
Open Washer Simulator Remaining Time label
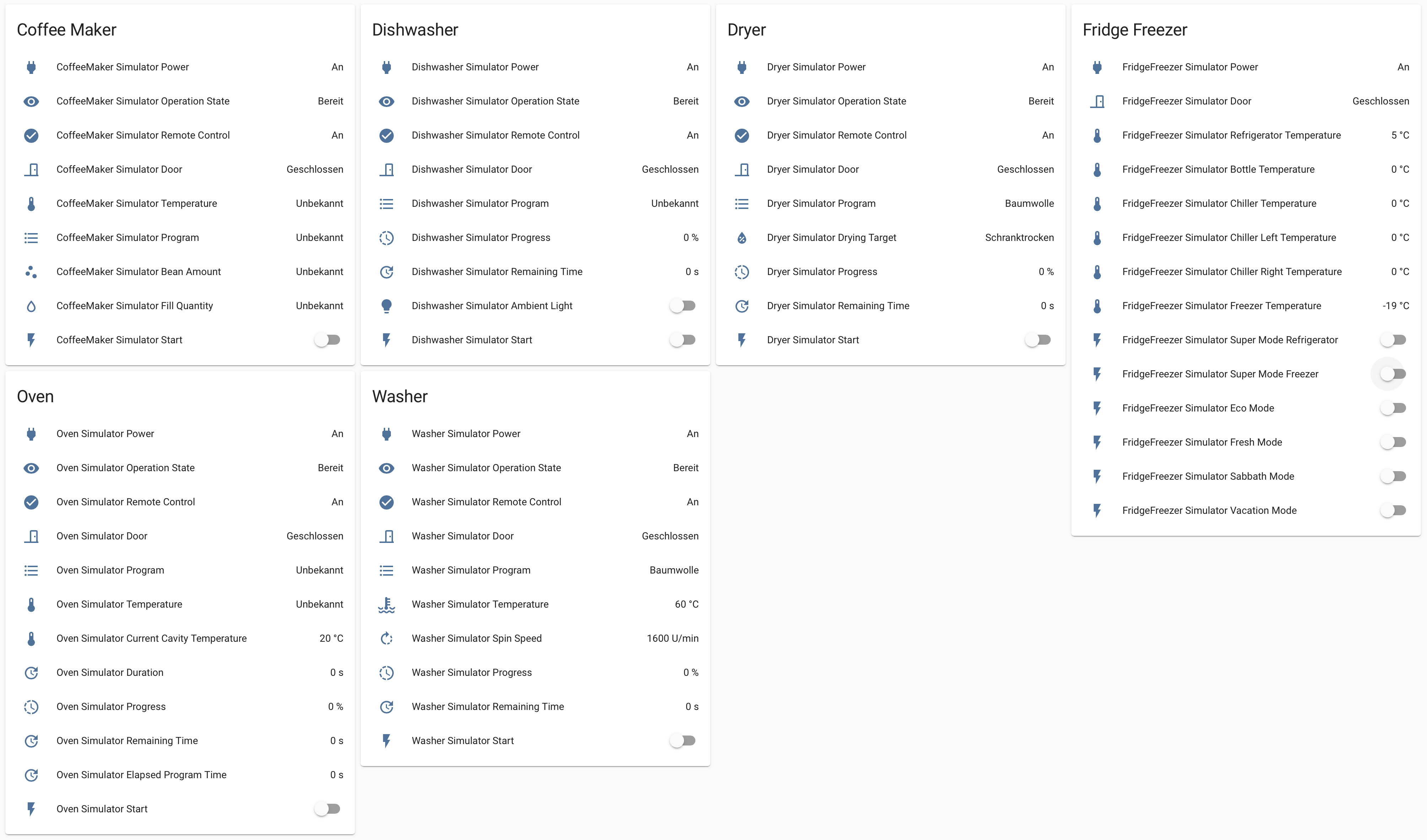pos(488,707)
